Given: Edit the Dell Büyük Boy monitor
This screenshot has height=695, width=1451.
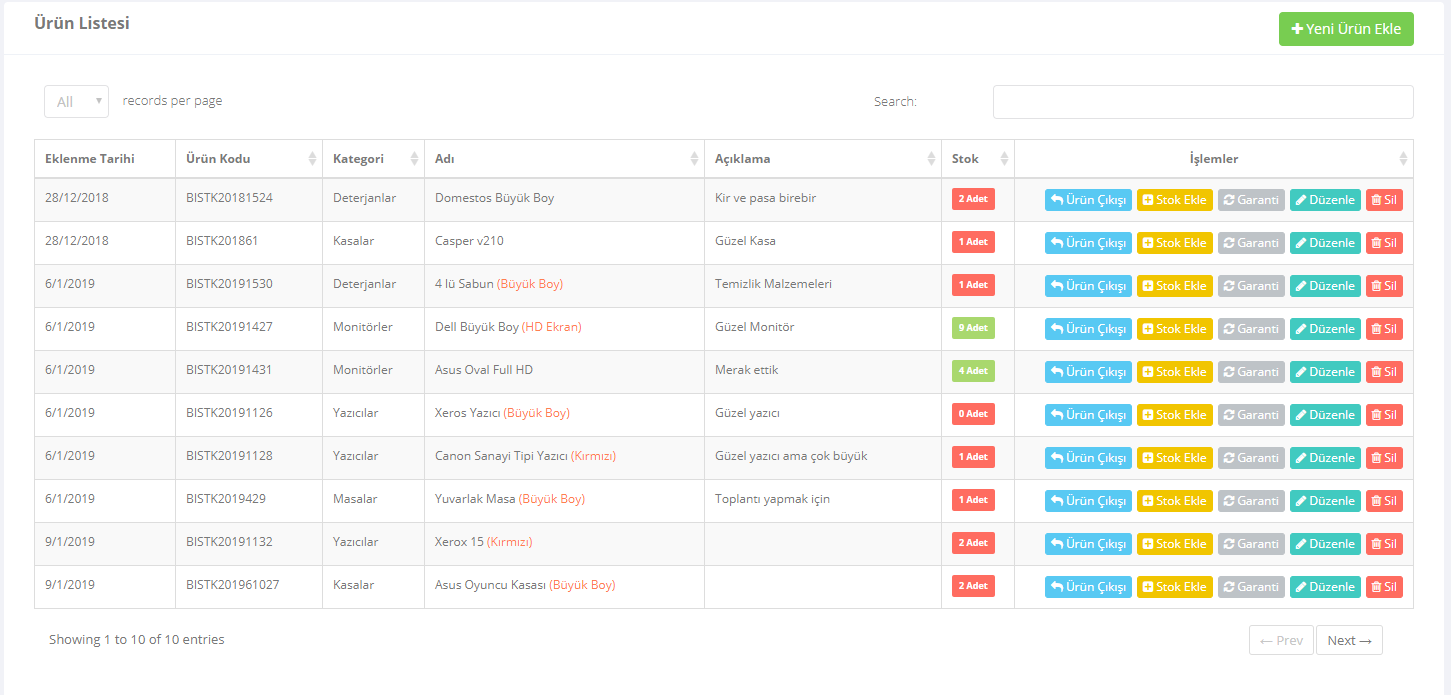Looking at the screenshot, I should coord(1325,329).
